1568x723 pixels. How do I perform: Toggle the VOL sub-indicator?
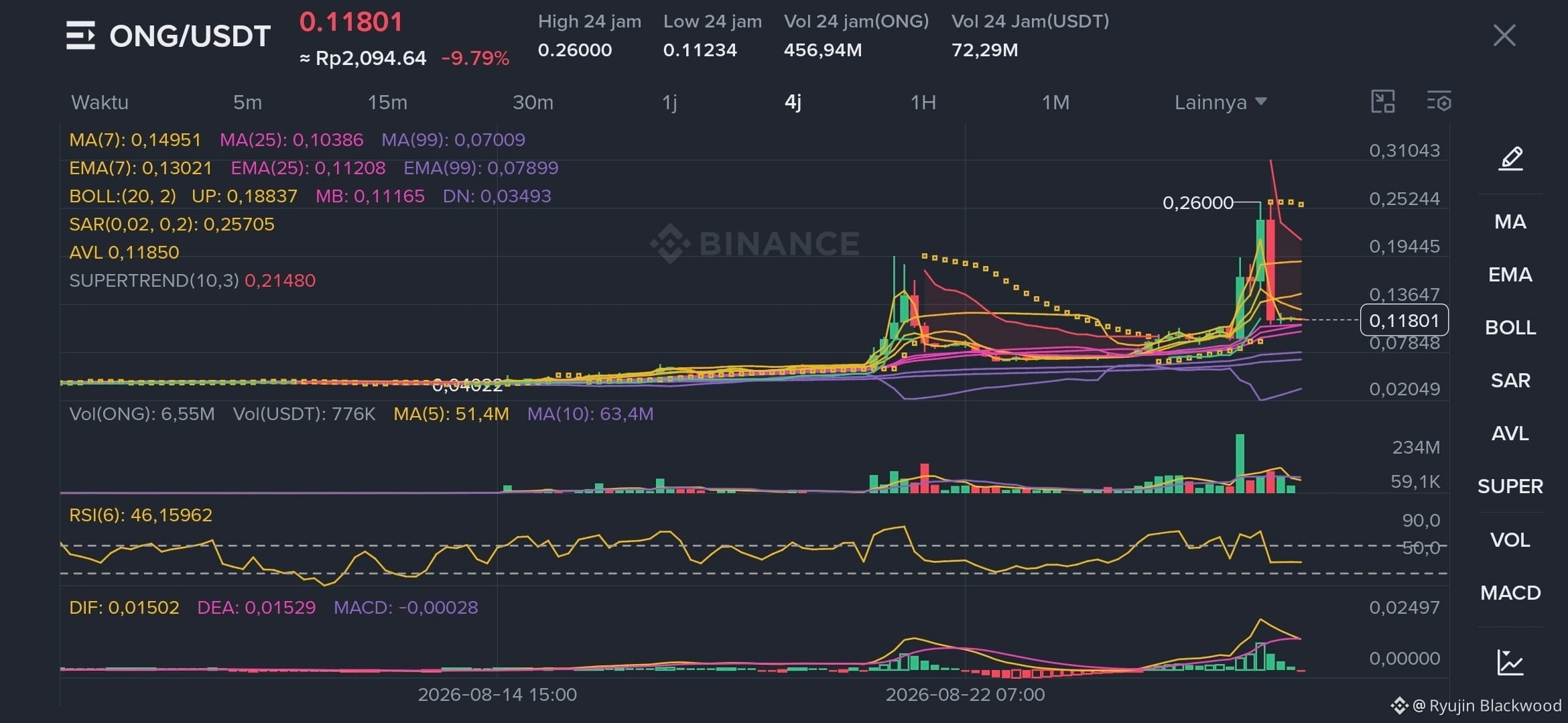(x=1510, y=540)
